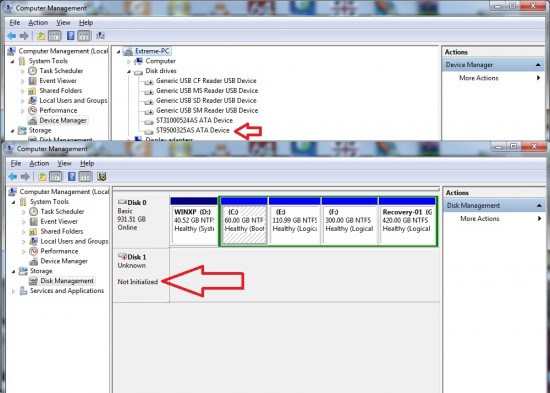Click Up one level icon in bottom toolbar
The image size is (550, 393).
pyautogui.click(x=42, y=176)
